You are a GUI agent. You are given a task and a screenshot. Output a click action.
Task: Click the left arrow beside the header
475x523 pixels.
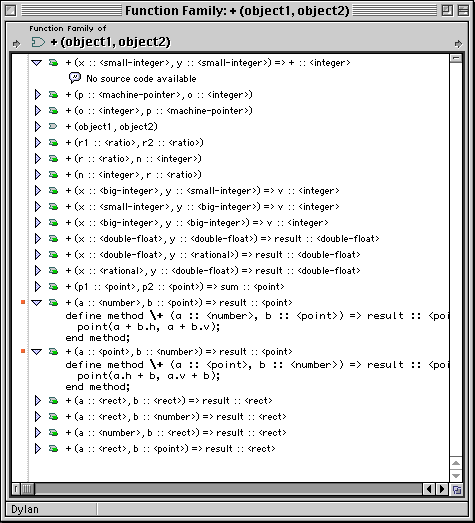click(x=16, y=44)
